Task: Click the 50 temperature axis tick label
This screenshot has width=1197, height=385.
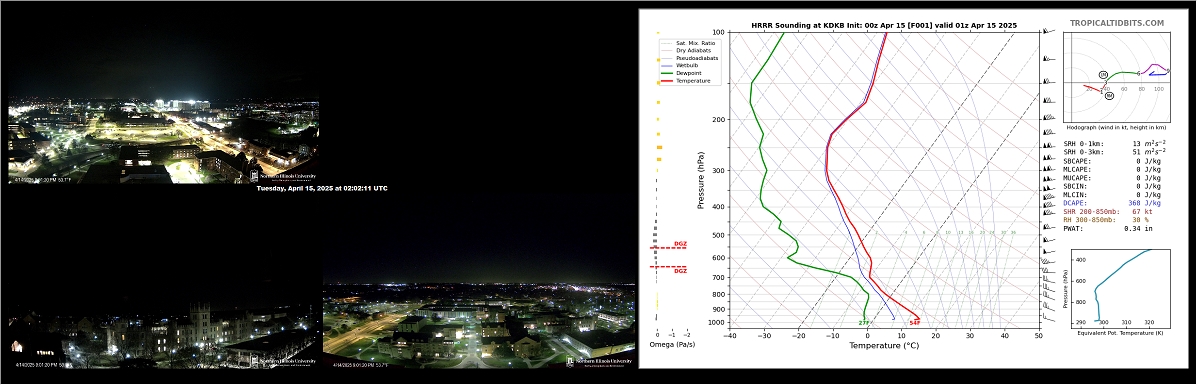Action: pos(1038,335)
